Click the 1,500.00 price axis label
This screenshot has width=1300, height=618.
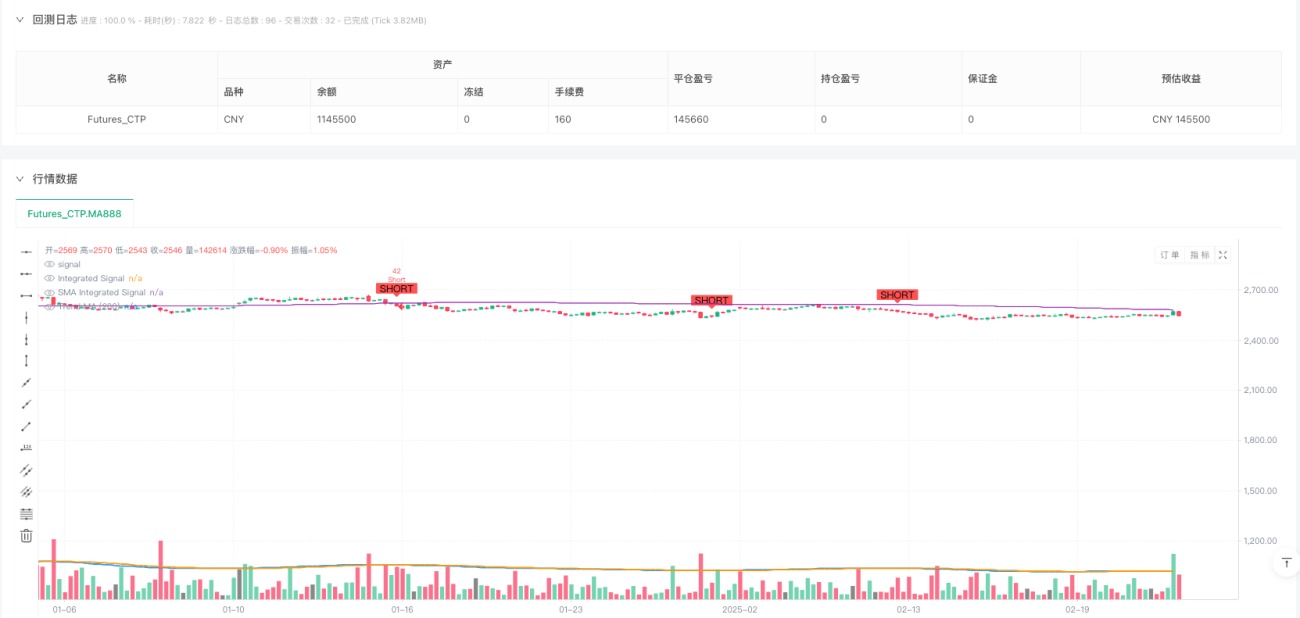coord(1261,490)
